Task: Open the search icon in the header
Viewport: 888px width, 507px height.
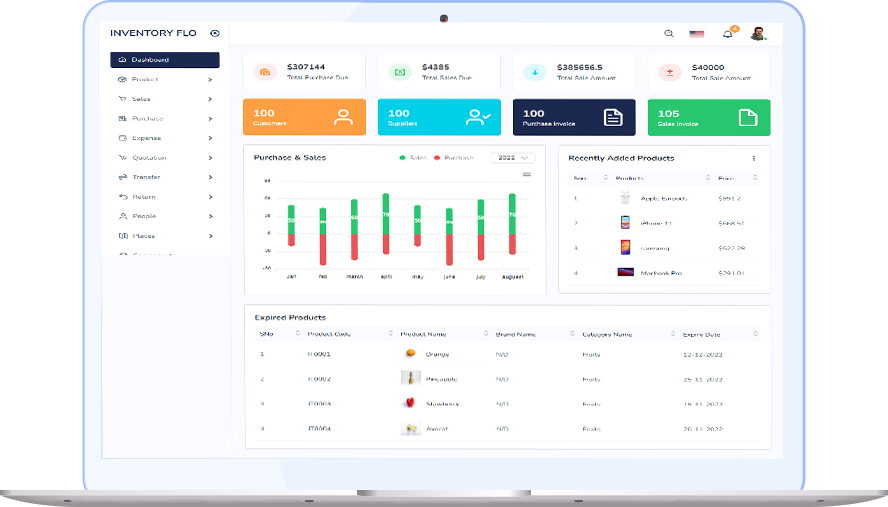Action: (x=669, y=34)
